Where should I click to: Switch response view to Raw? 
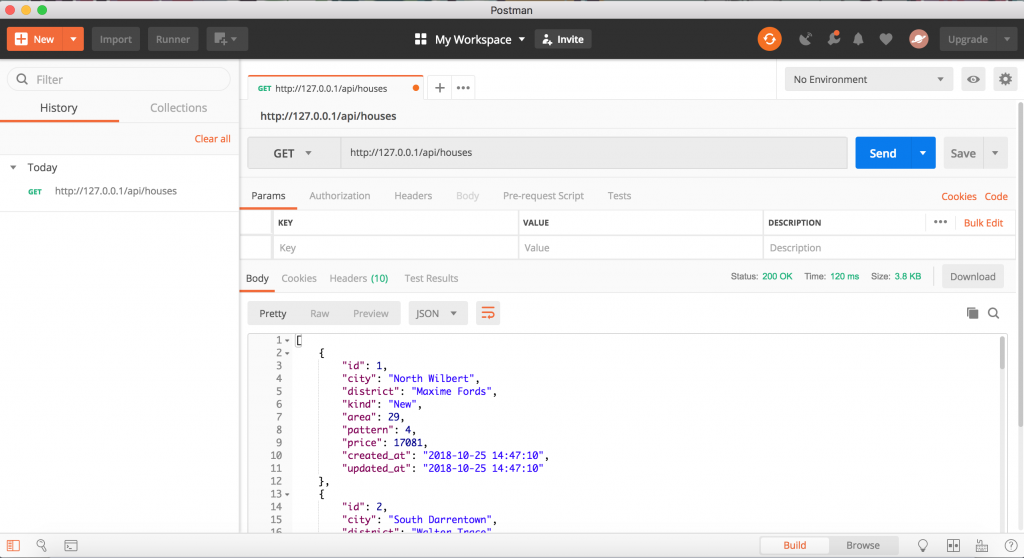point(319,314)
